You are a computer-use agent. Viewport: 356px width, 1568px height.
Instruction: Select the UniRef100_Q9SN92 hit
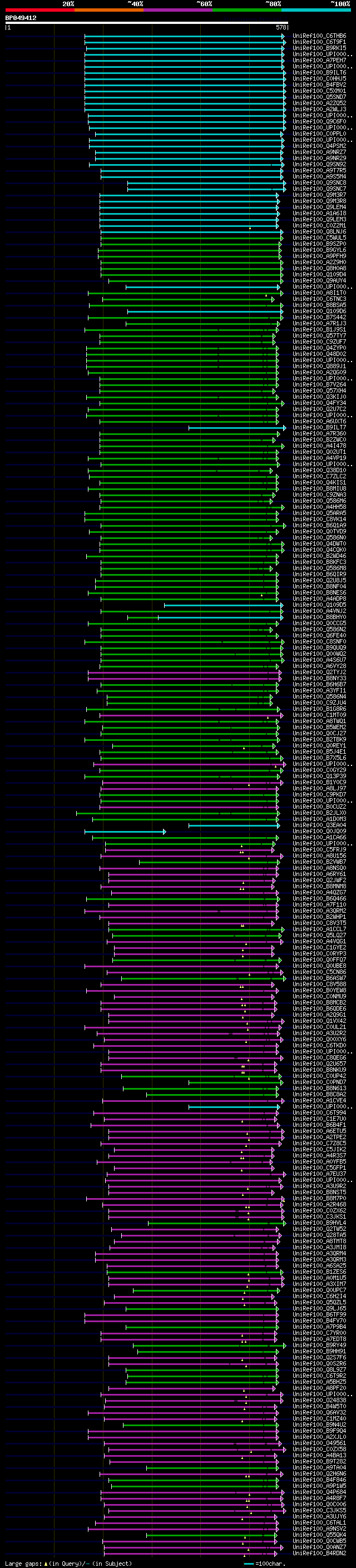pyautogui.click(x=319, y=164)
